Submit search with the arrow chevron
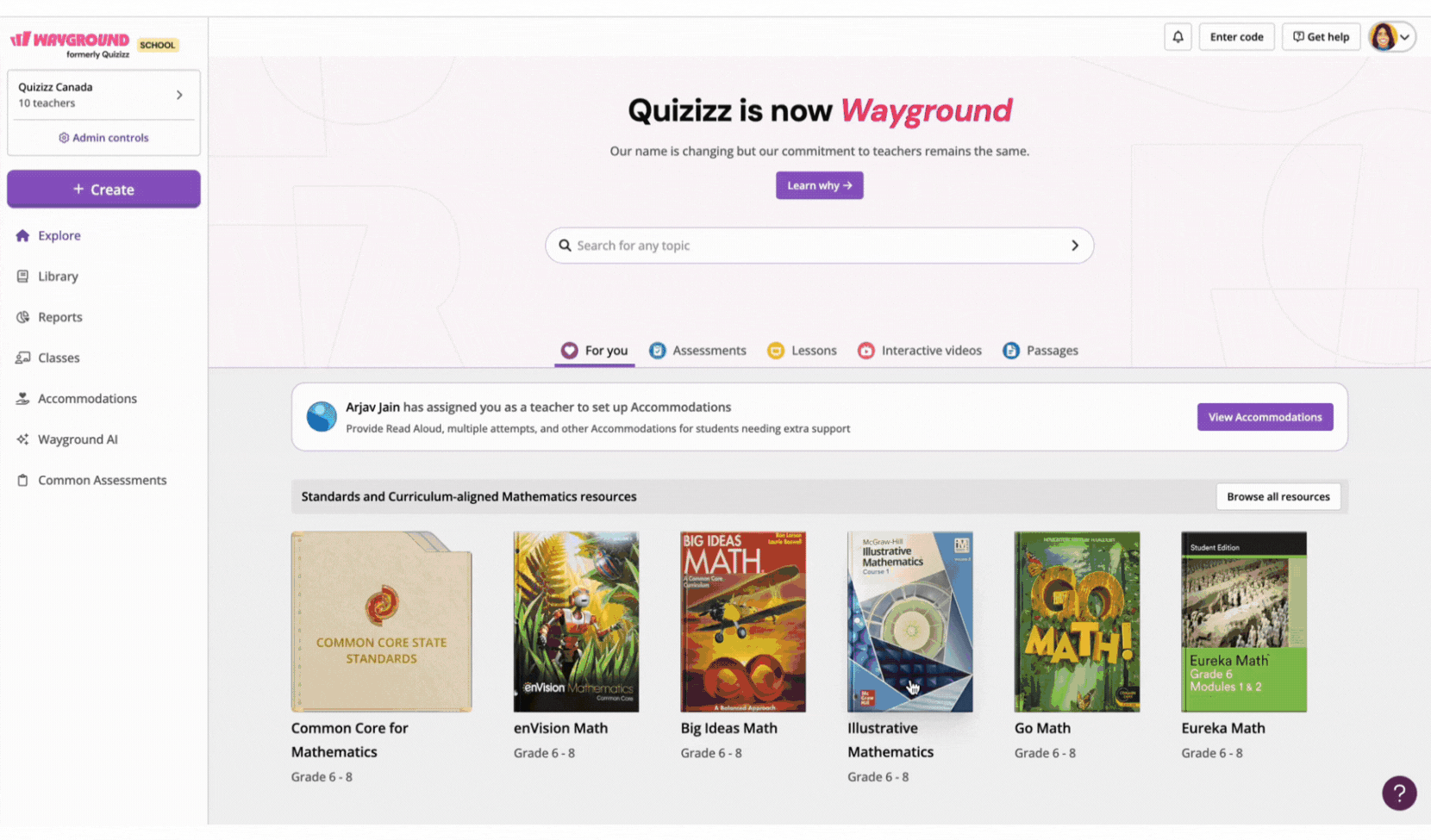 pyautogui.click(x=1074, y=246)
